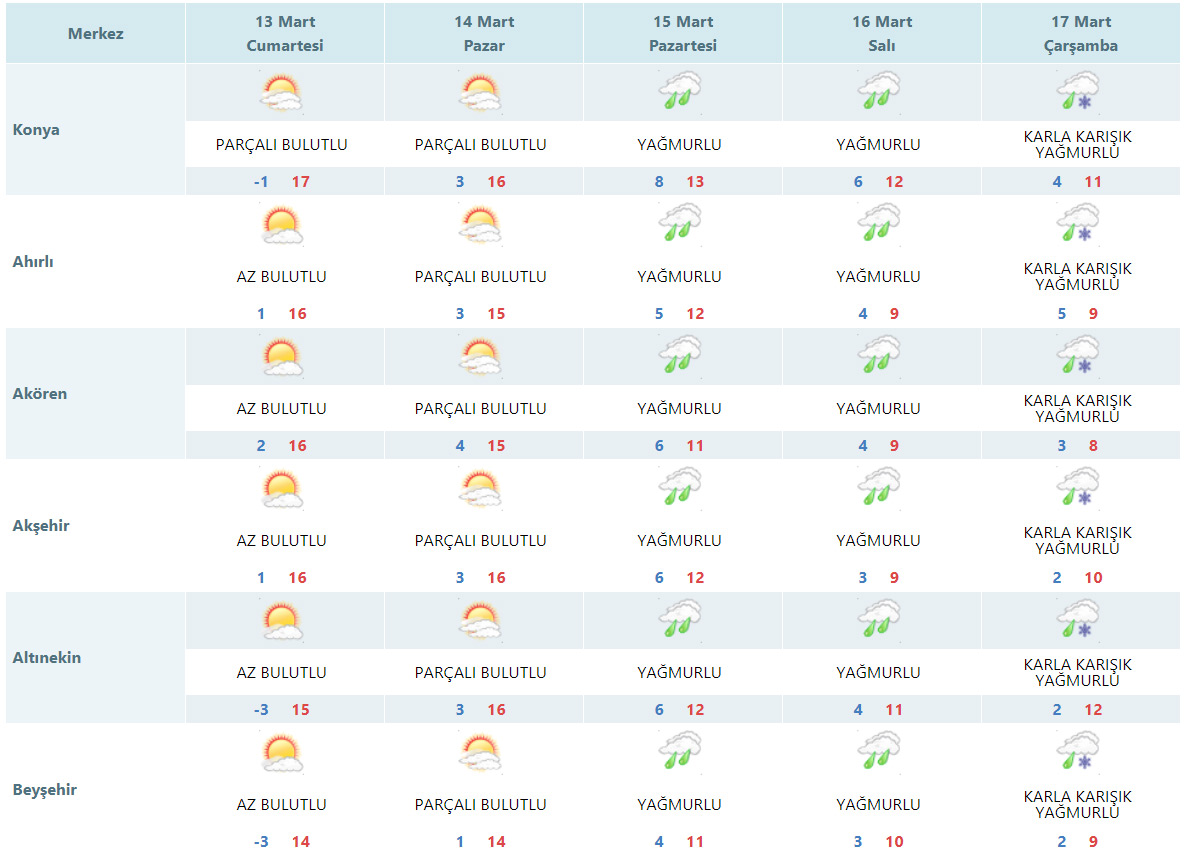Image resolution: width=1184 pixels, height=851 pixels.
Task: Click Beyşehir's 13 Mart sunny cloud icon
Action: tap(281, 753)
